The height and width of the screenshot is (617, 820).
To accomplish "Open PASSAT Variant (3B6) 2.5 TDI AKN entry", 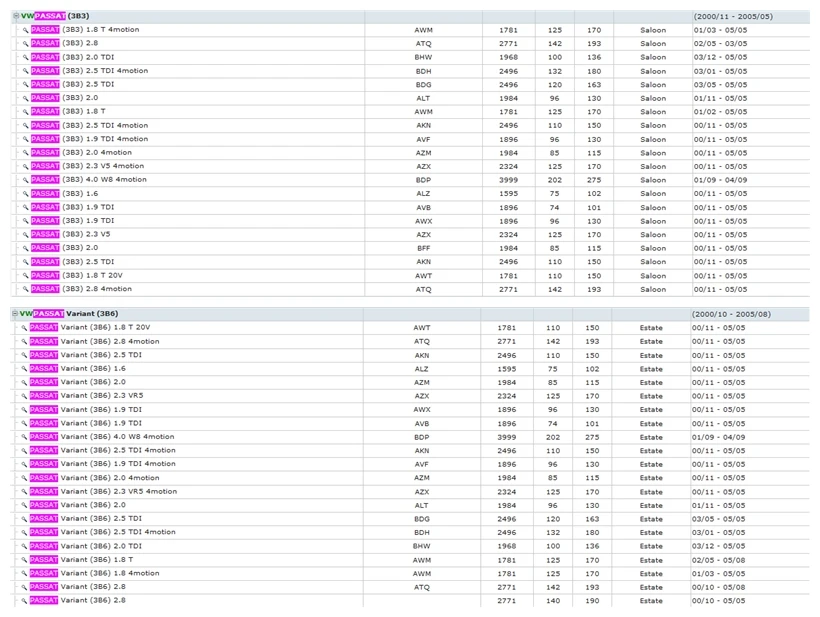I will coord(86,355).
